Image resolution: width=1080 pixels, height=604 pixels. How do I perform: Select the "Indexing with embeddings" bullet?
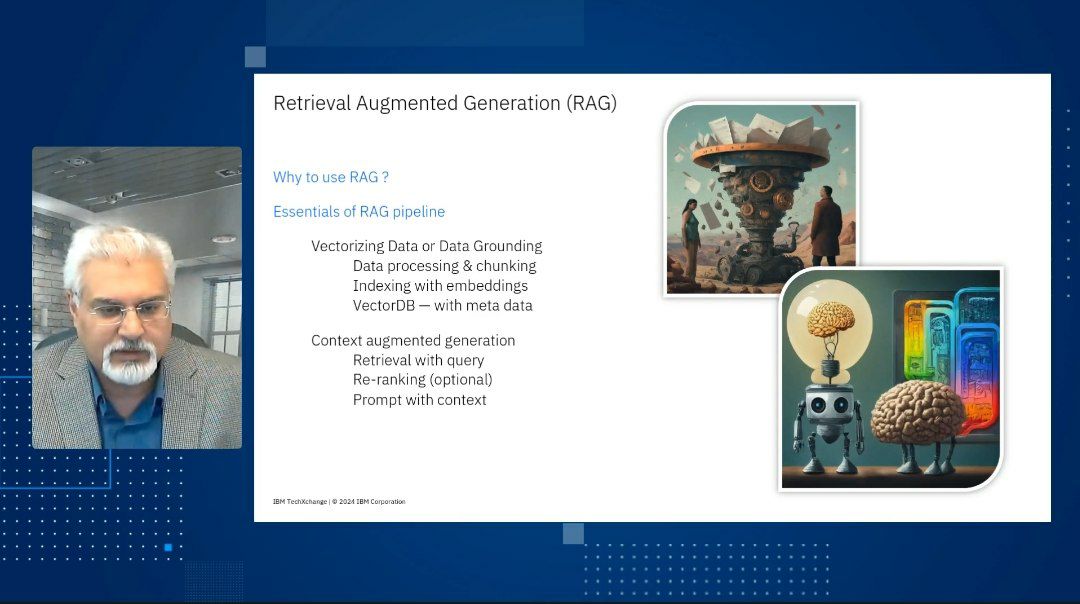pos(440,286)
